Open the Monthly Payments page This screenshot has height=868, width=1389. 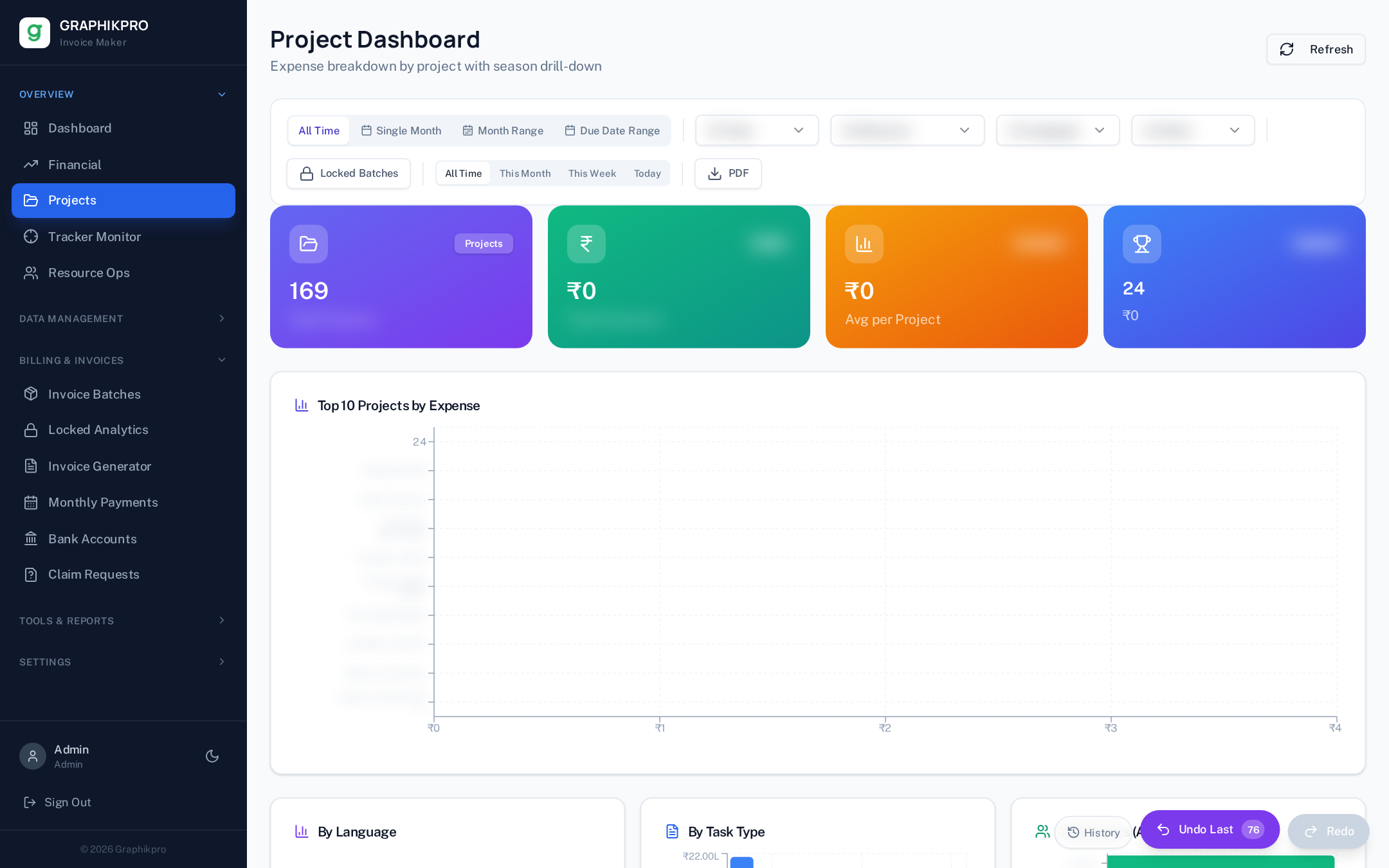coord(123,502)
